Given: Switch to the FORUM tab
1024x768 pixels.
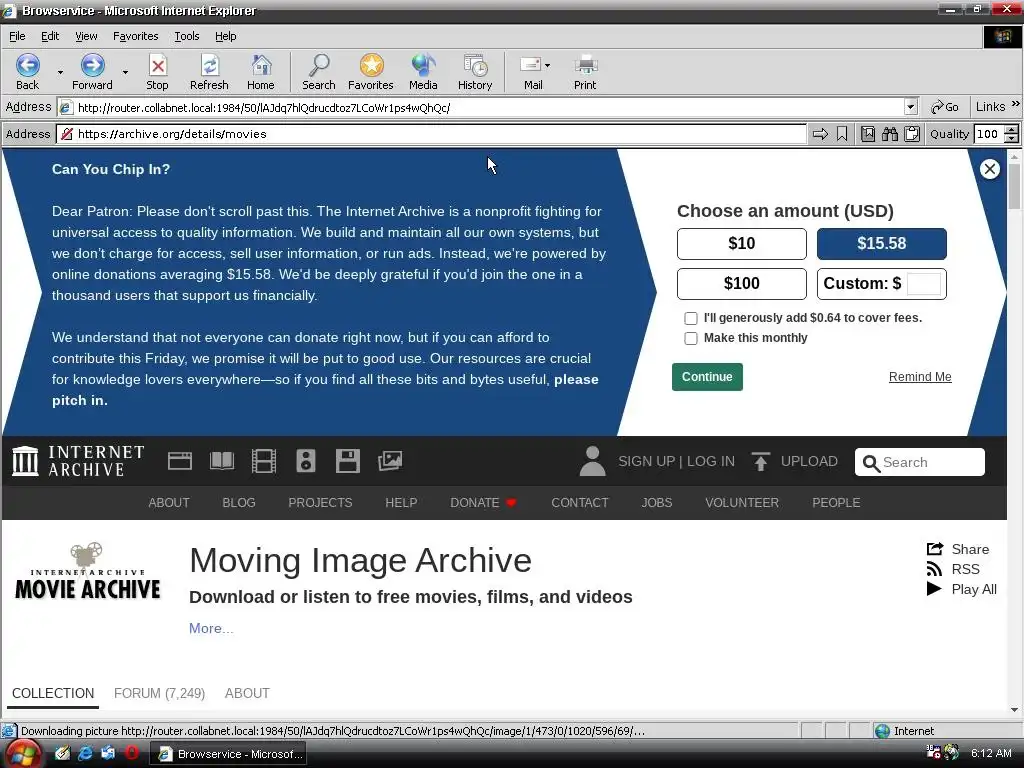Looking at the screenshot, I should point(159,694).
